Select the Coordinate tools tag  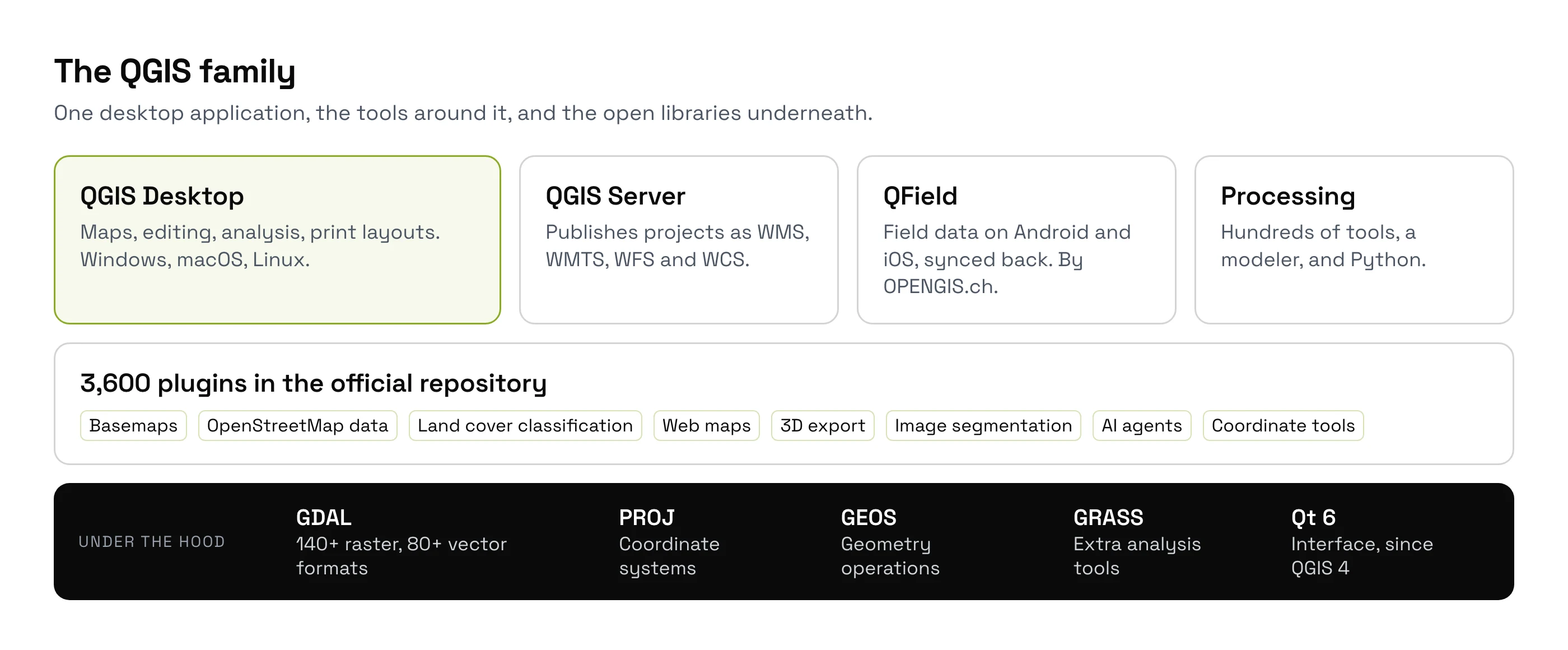(x=1283, y=425)
